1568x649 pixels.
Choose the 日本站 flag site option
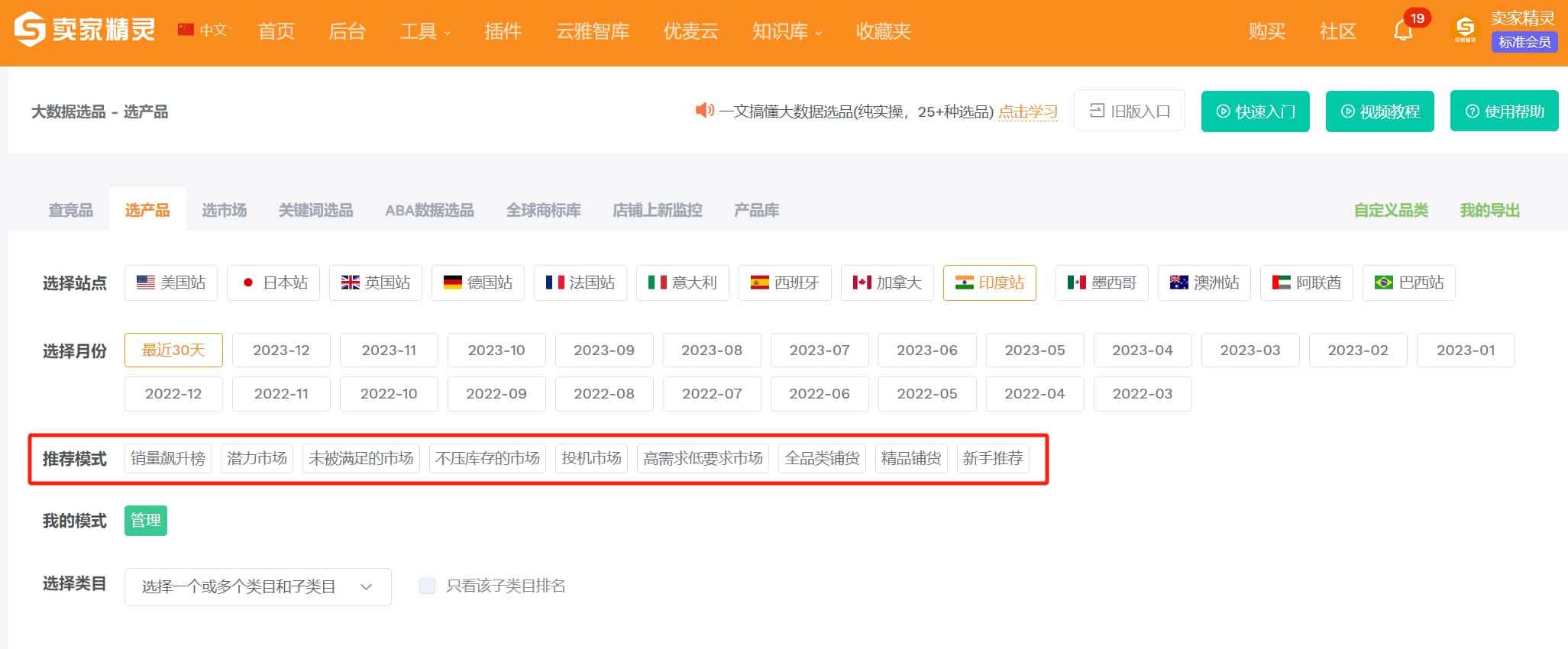click(x=273, y=283)
